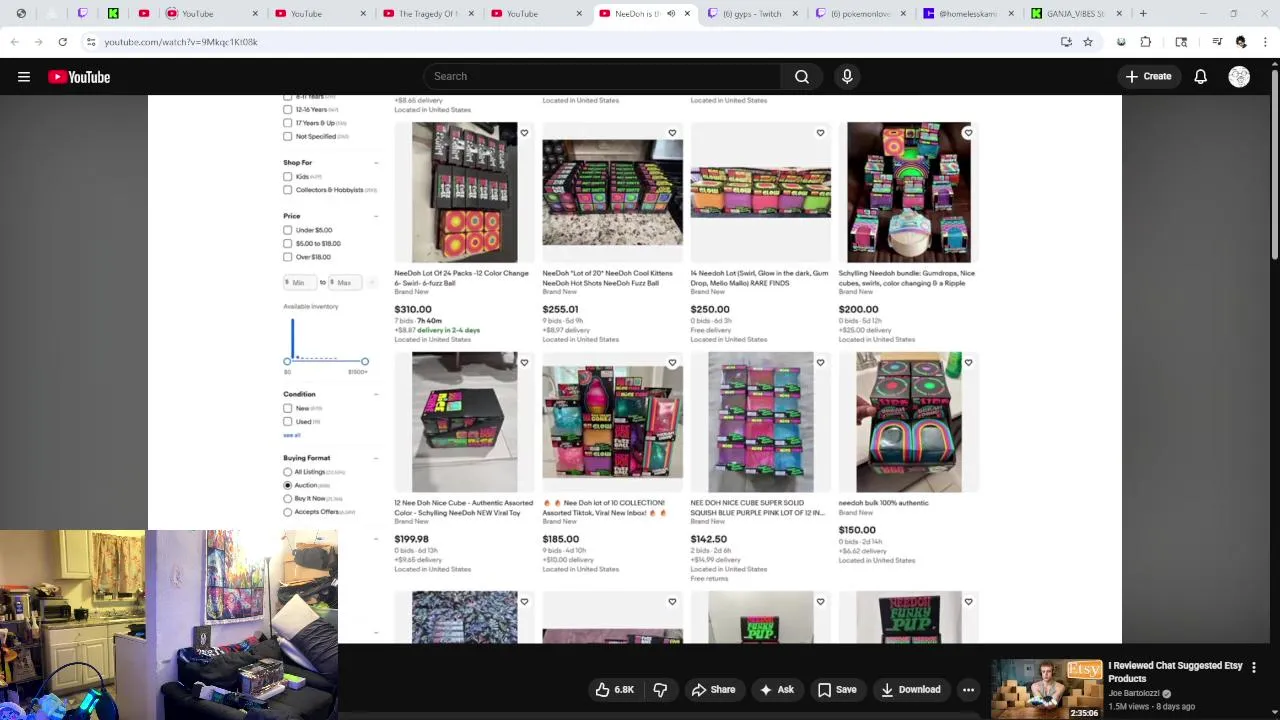Watchlist heart on $185.00 lot of 10 listing
Image resolution: width=1280 pixels, height=720 pixels.
pyautogui.click(x=672, y=363)
